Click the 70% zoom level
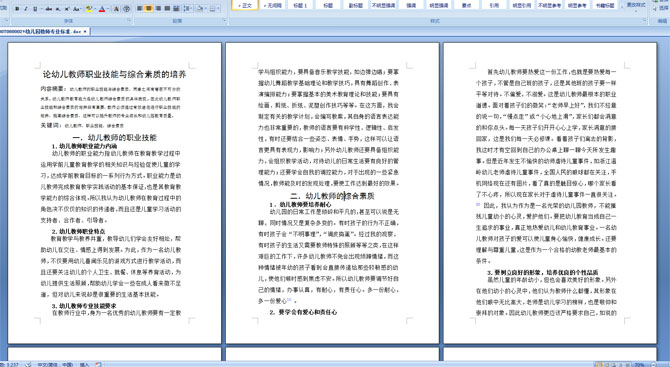The image size is (670, 367). [x=638, y=364]
